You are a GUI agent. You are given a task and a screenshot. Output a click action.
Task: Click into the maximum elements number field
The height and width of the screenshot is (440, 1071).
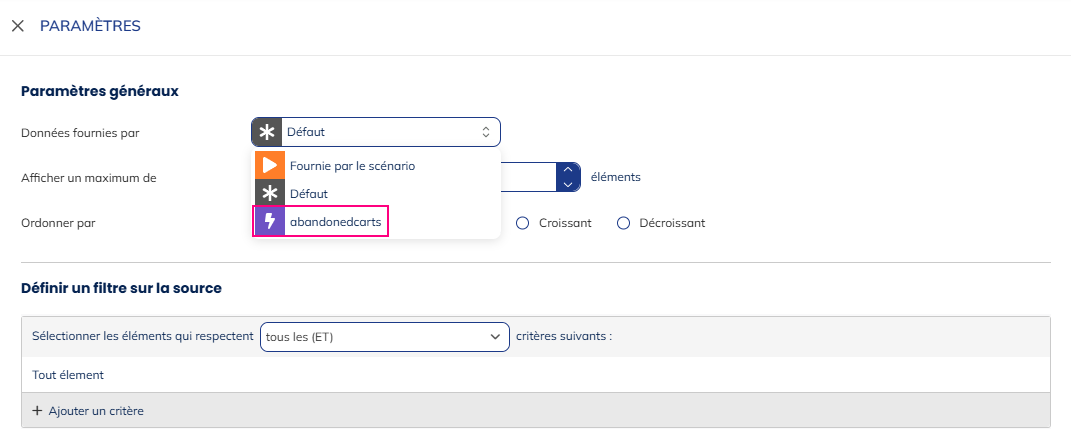click(525, 177)
